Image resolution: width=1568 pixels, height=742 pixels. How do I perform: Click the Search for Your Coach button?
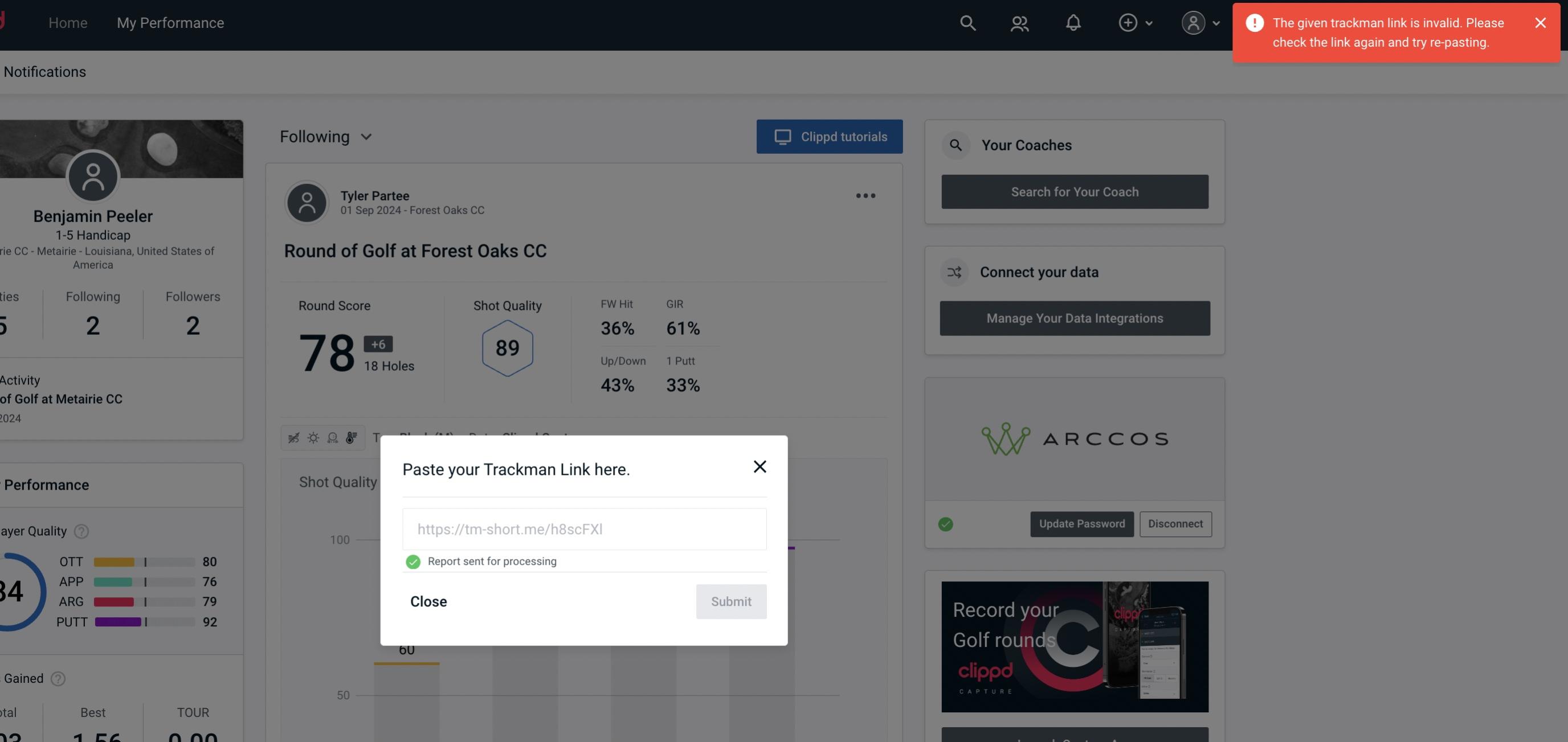point(1075,191)
